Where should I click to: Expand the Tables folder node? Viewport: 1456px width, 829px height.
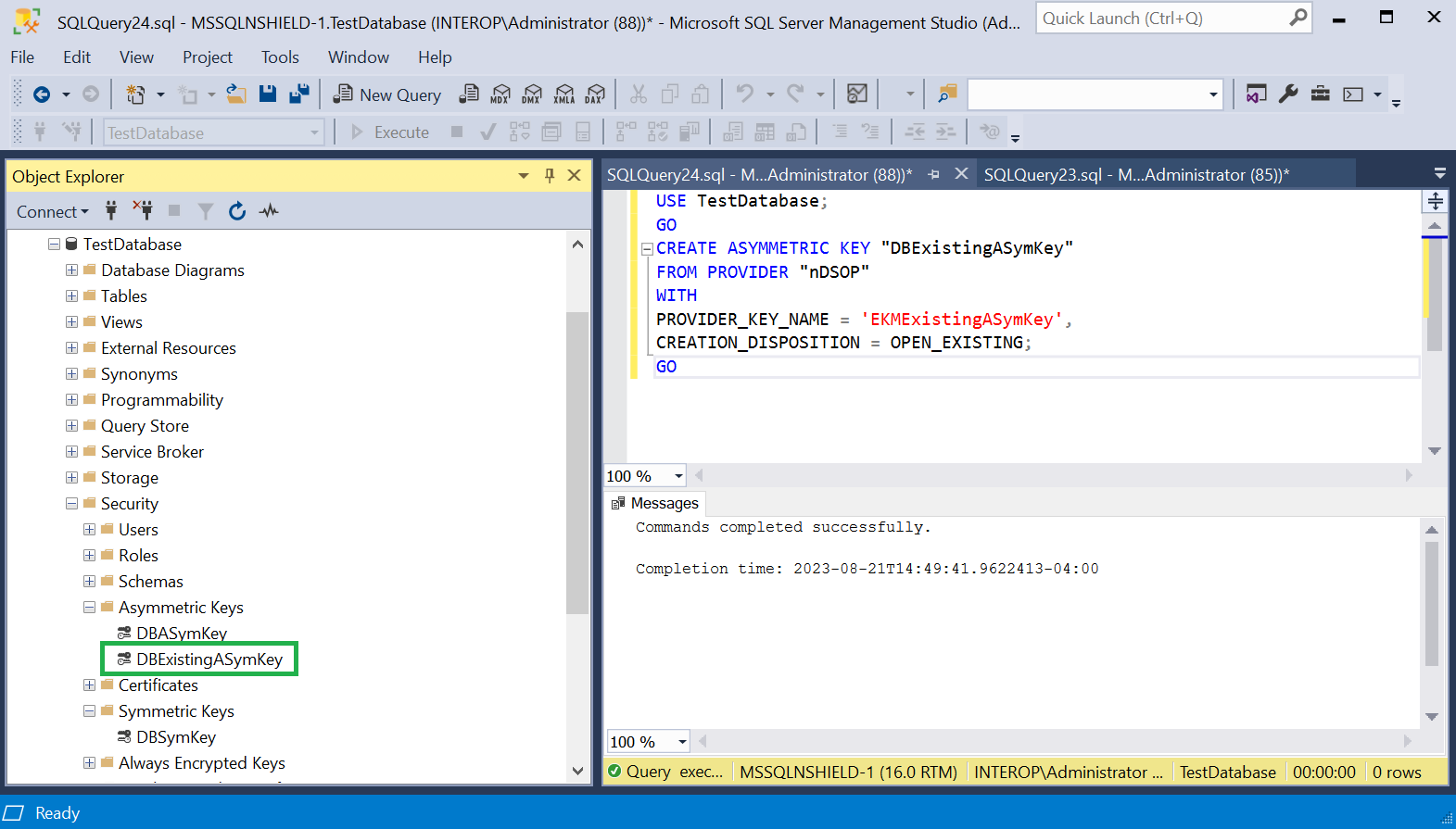pos(71,296)
